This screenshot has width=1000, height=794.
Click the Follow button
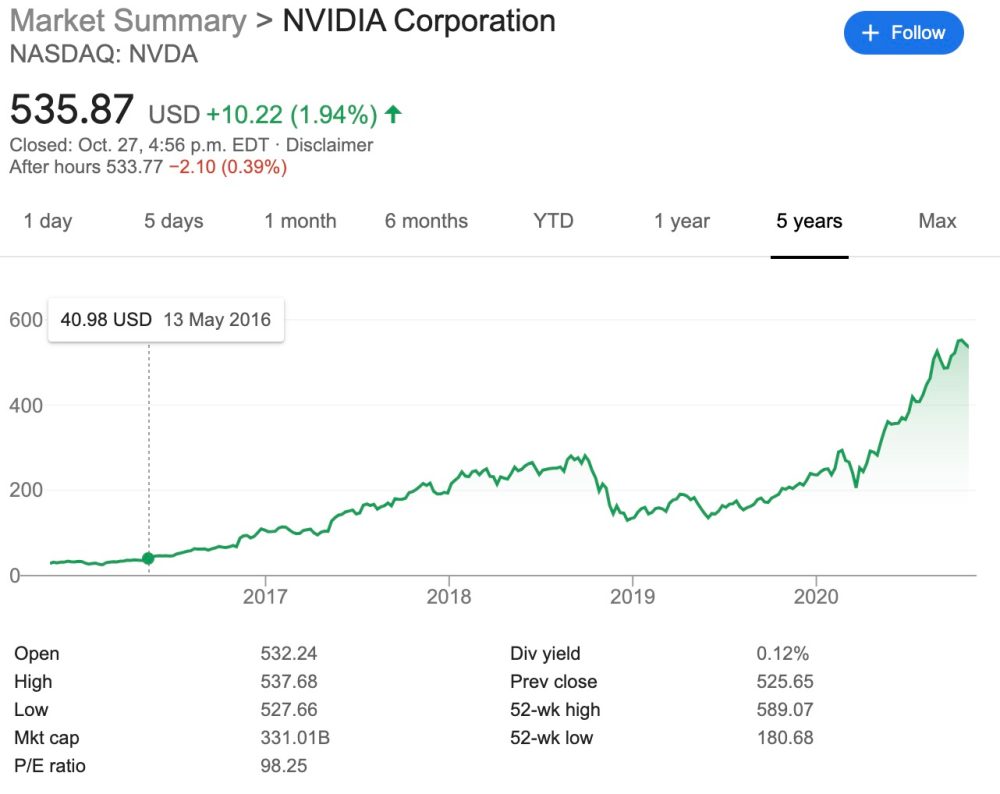903,33
